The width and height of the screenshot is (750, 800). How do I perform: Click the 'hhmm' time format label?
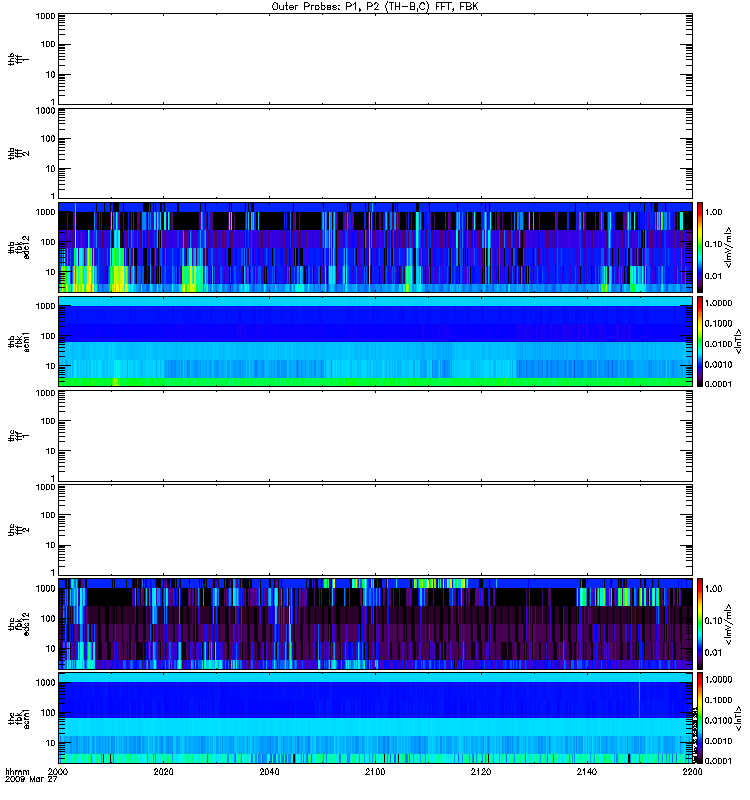pos(17,771)
